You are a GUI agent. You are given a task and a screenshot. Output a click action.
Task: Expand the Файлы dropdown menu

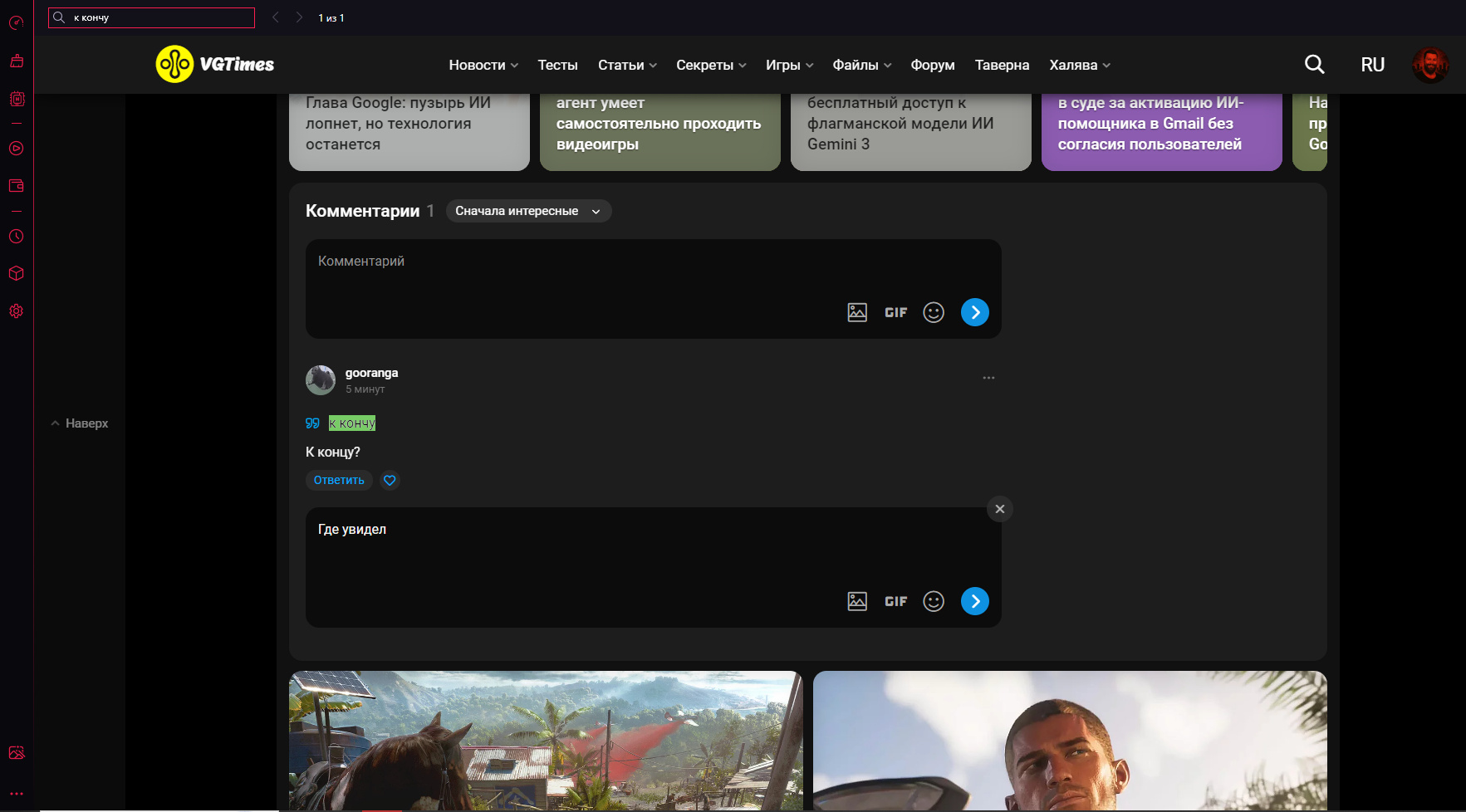point(861,65)
